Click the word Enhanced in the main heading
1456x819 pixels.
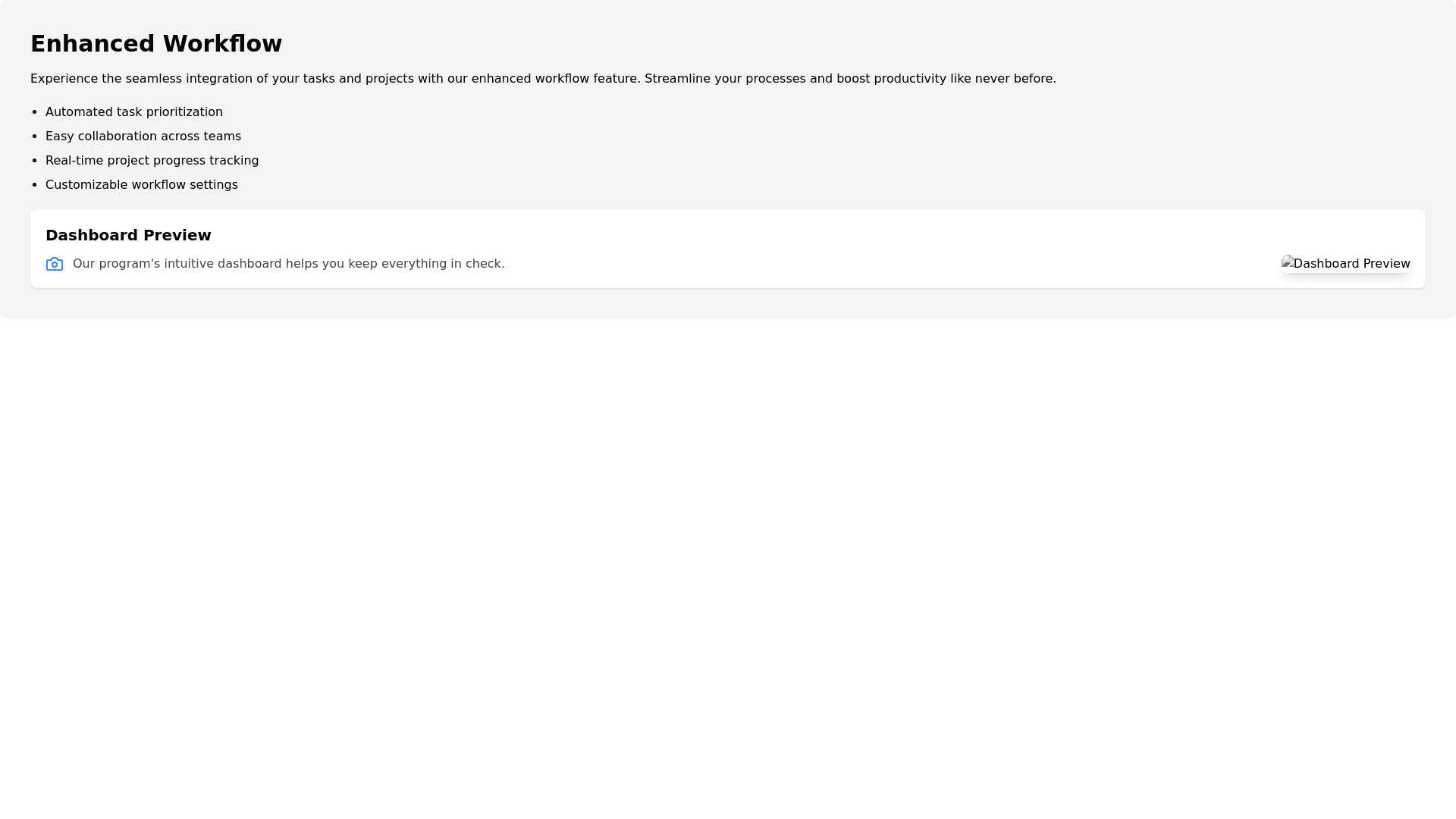tap(93, 44)
